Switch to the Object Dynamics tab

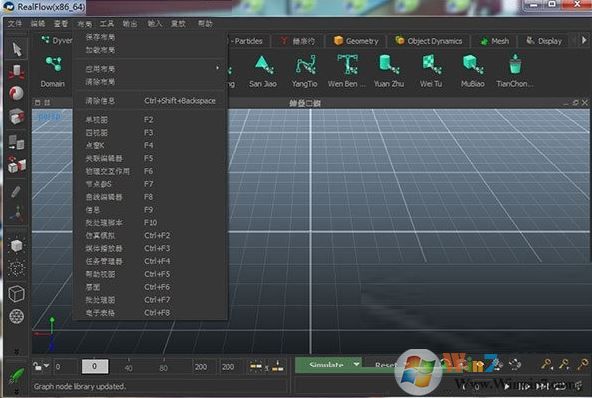click(429, 41)
